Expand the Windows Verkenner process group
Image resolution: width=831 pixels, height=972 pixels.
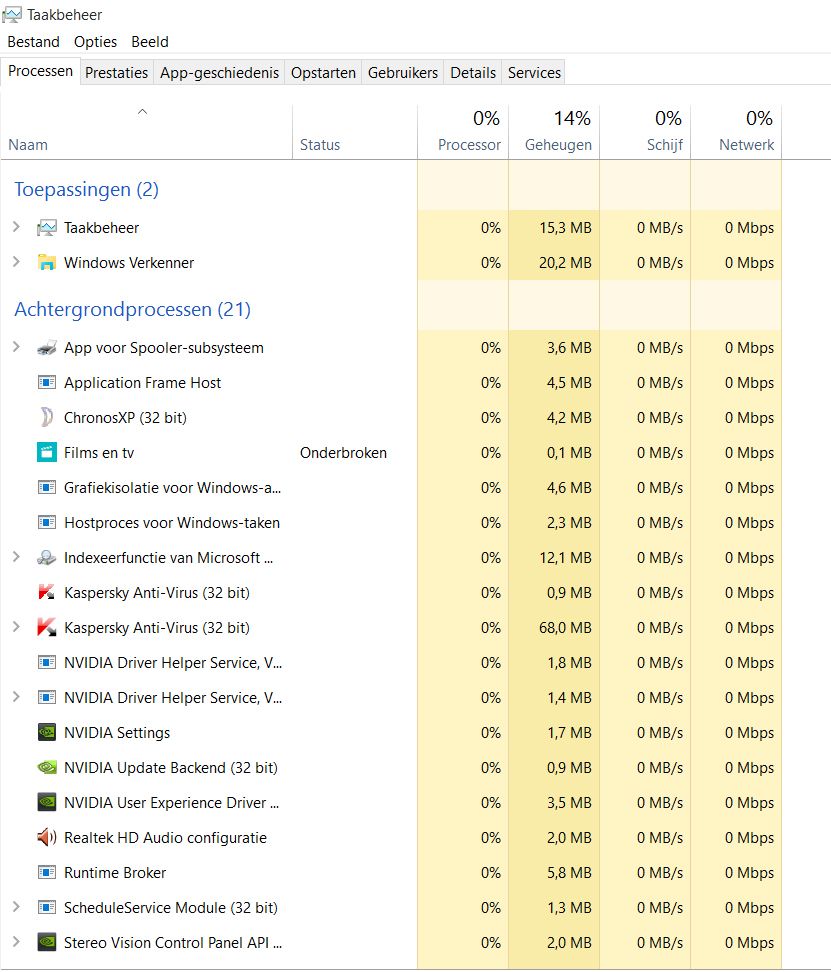point(17,262)
